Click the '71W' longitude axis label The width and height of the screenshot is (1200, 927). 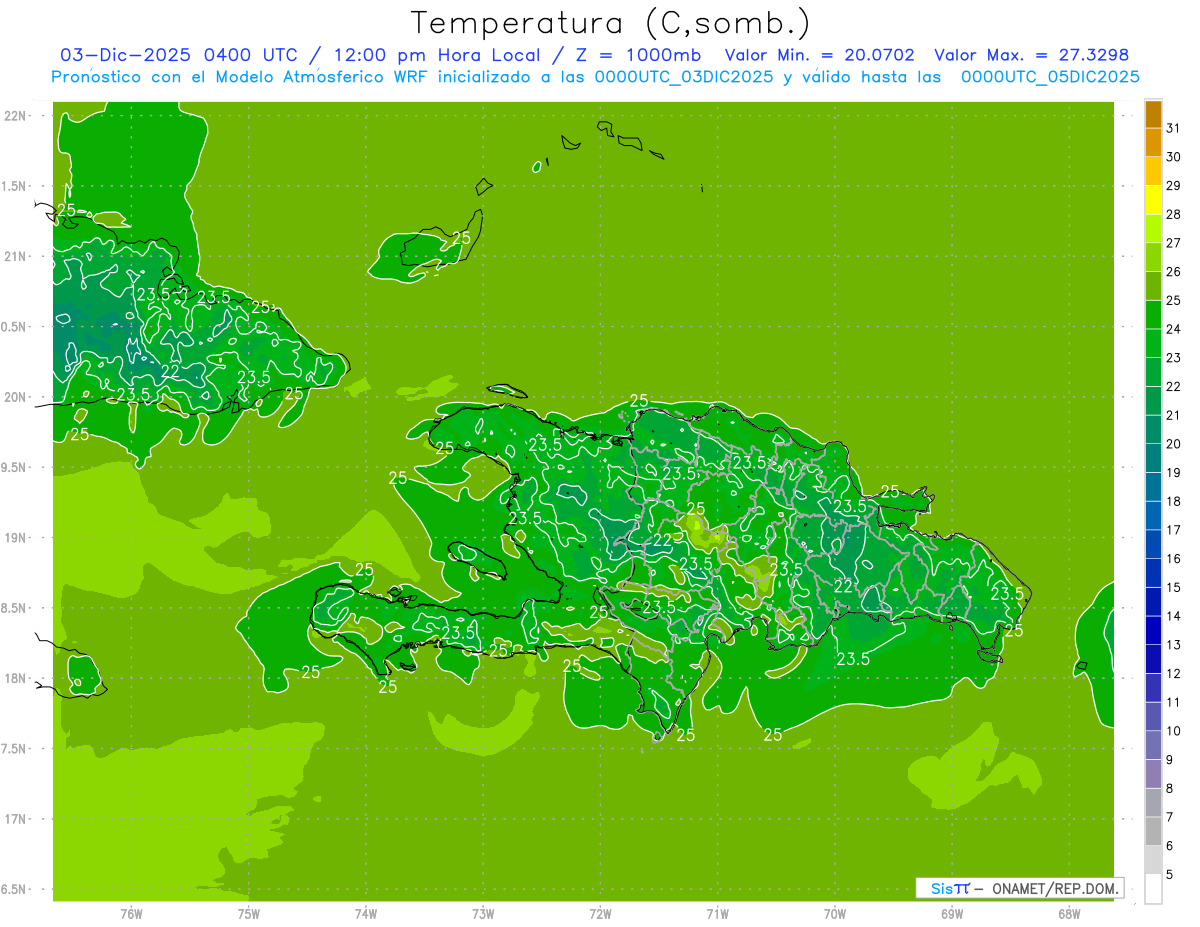[x=717, y=914]
